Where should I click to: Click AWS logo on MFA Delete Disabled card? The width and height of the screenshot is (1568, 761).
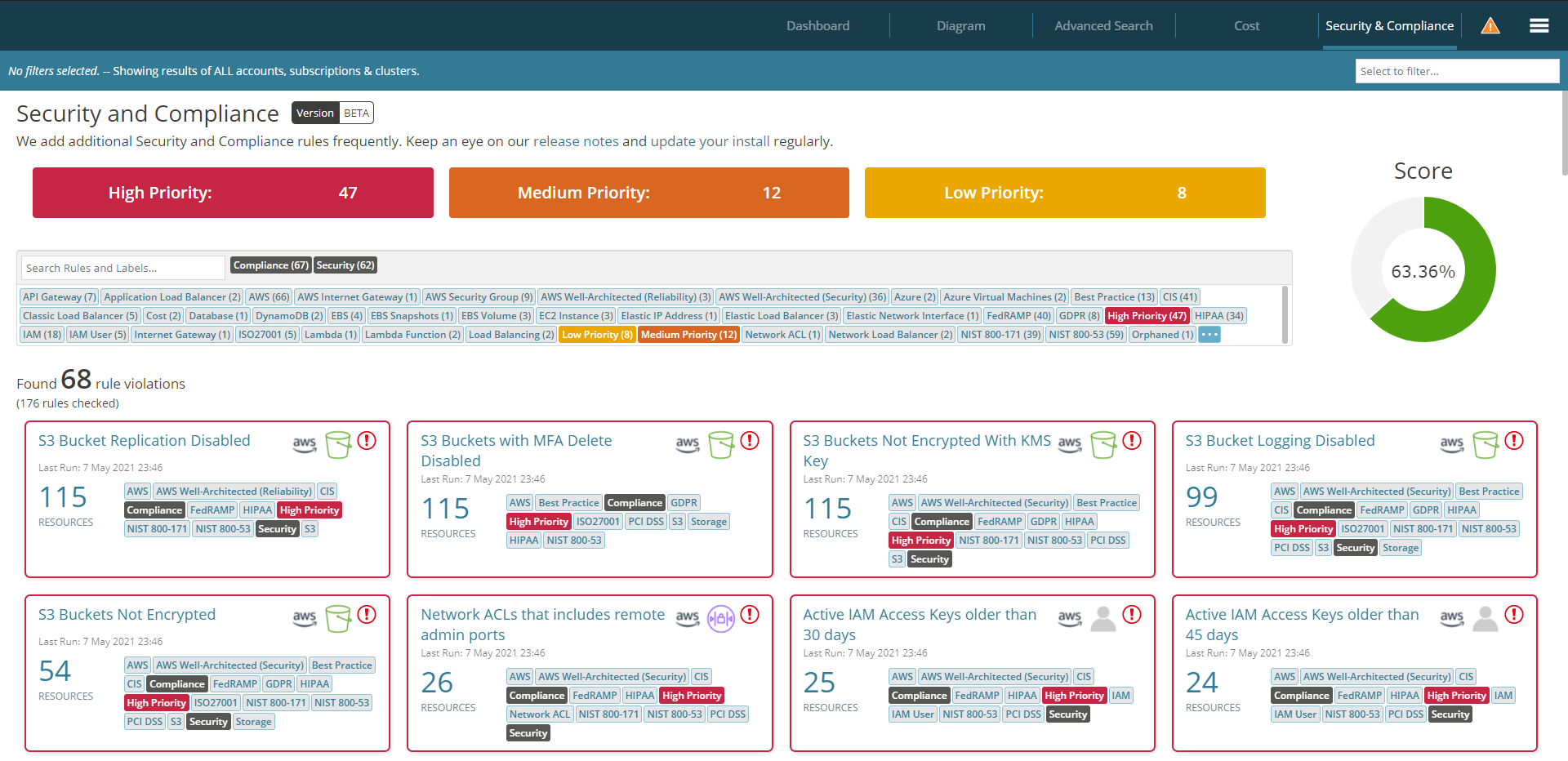click(x=688, y=444)
